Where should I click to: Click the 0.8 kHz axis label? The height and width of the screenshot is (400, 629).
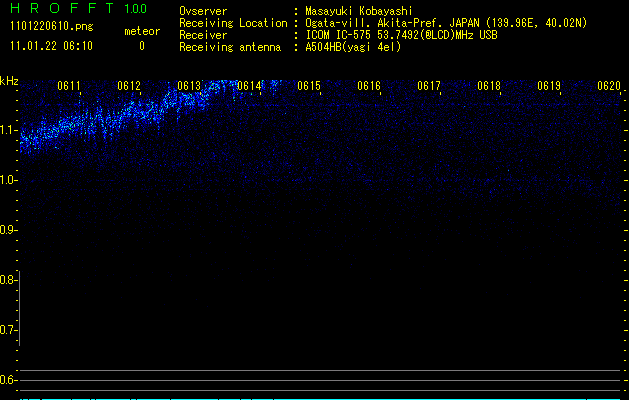8,280
